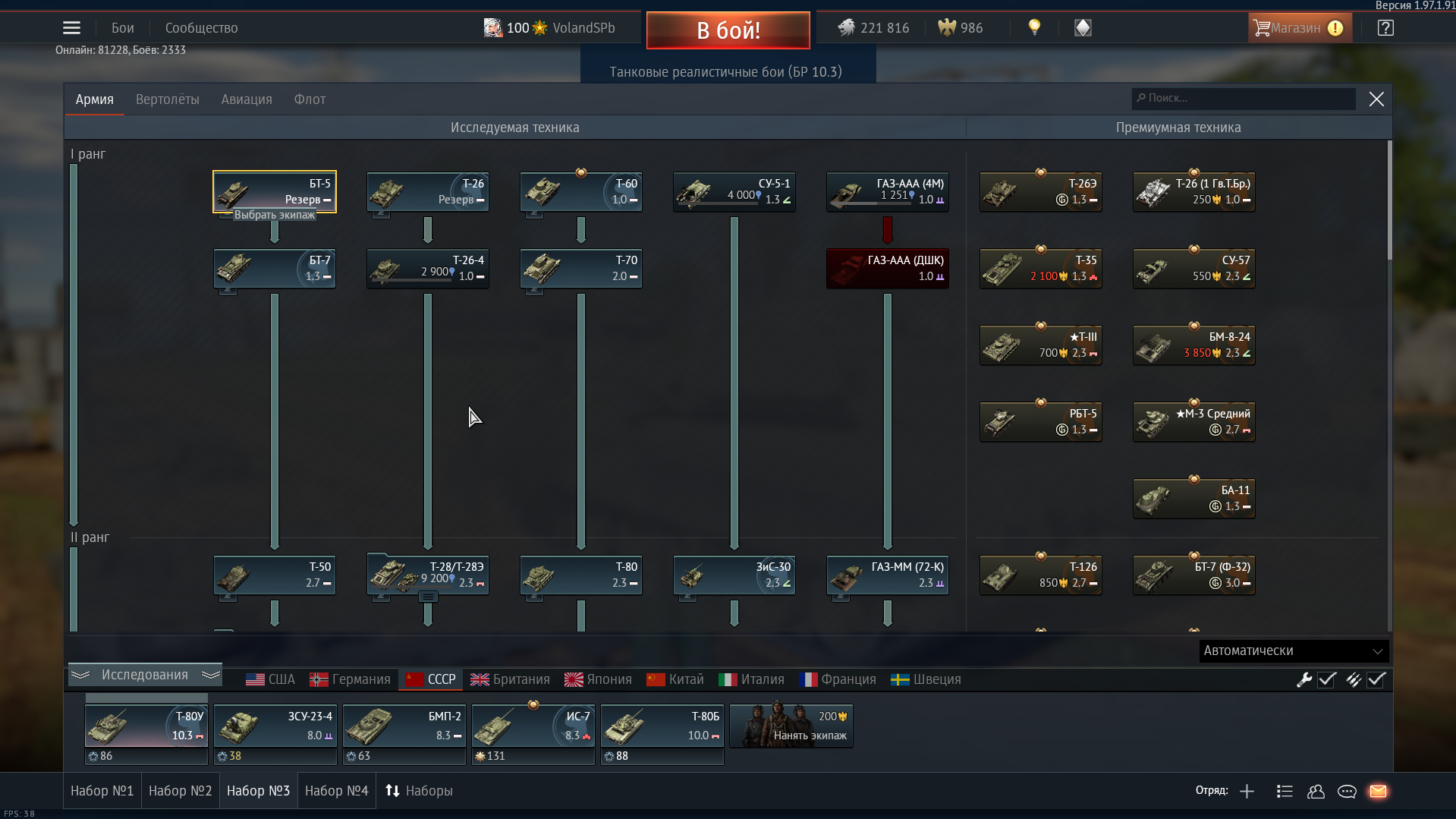Click the USA flag country icon
1456x819 pixels.
(x=255, y=679)
